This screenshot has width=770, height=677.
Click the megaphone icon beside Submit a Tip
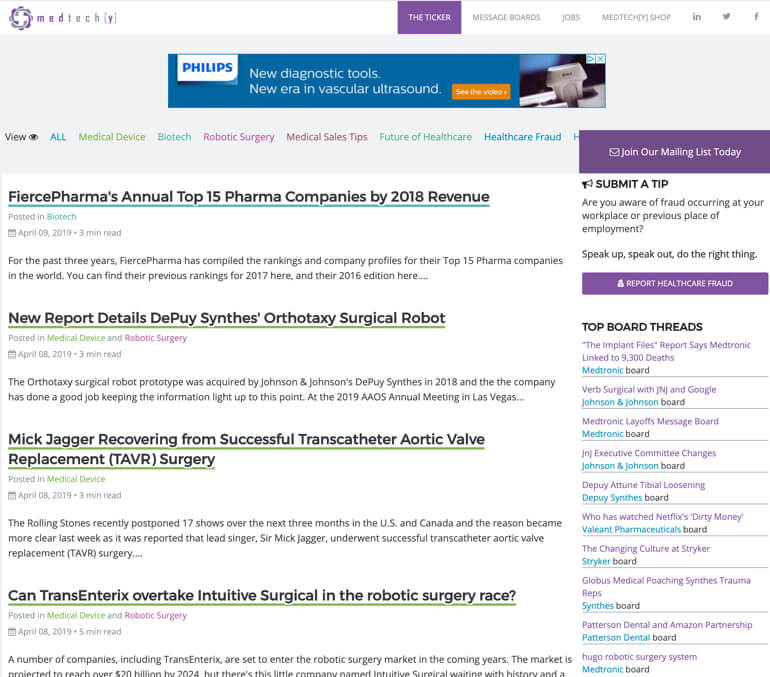[x=587, y=184]
